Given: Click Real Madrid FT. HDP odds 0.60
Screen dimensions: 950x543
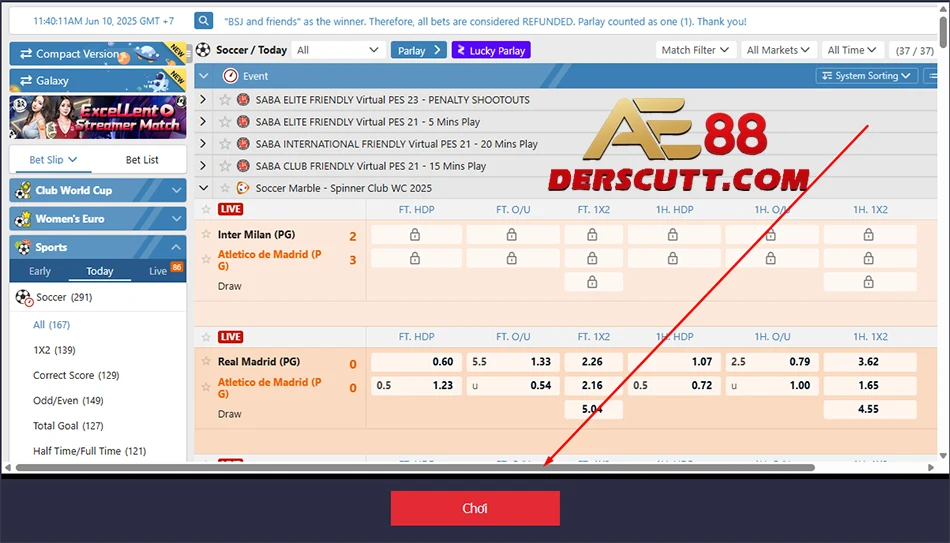Looking at the screenshot, I should pyautogui.click(x=416, y=362).
